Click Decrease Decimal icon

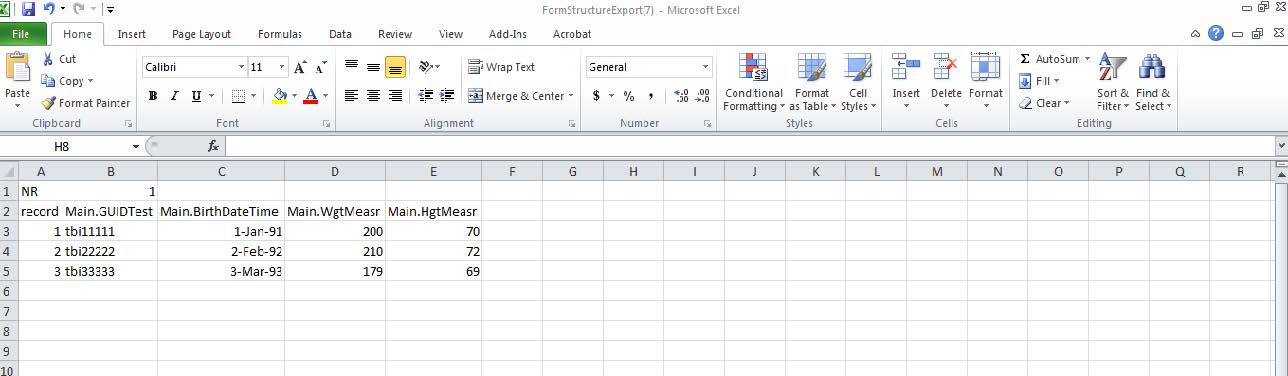[x=702, y=96]
